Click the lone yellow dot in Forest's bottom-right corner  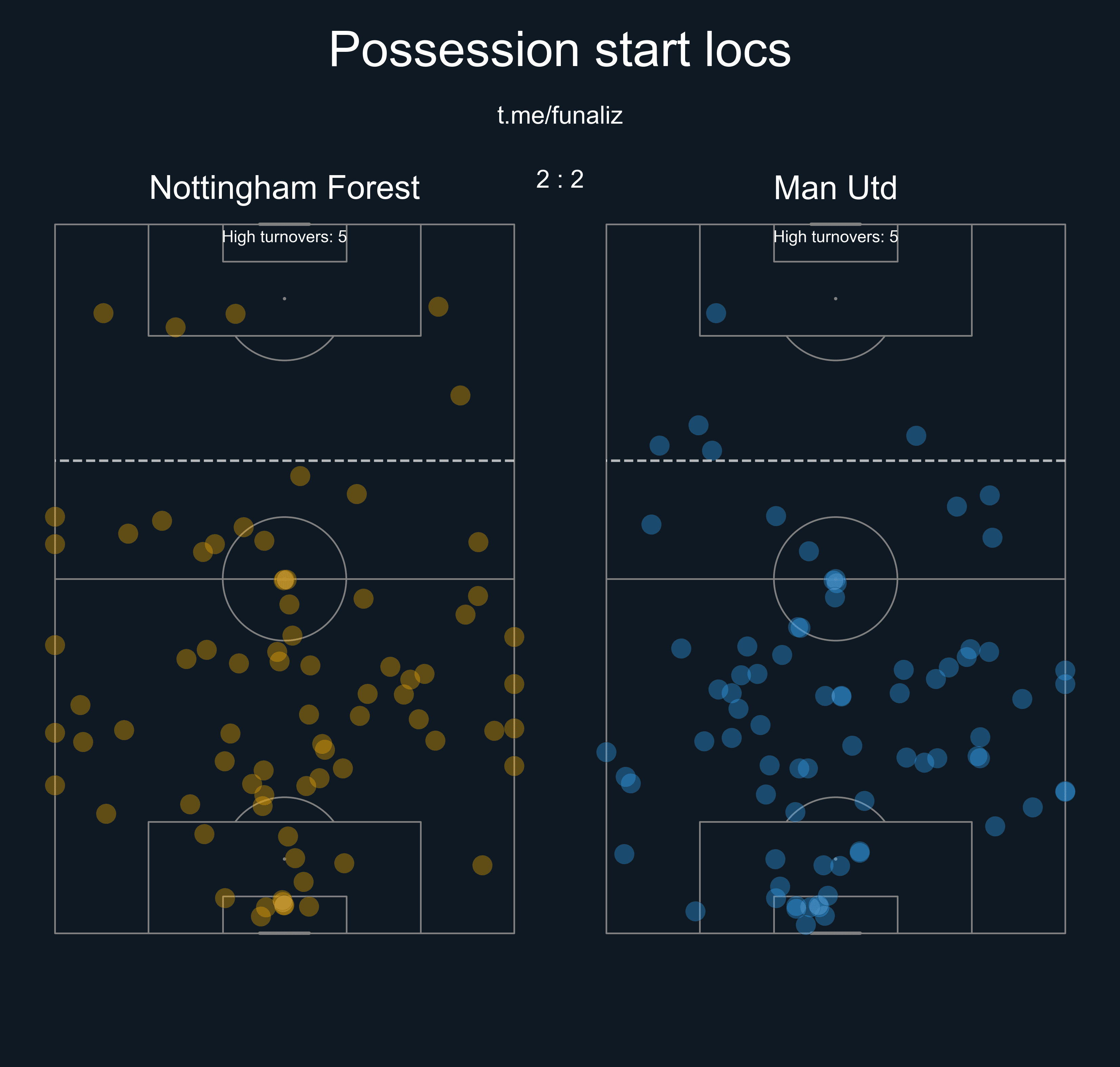482,865
